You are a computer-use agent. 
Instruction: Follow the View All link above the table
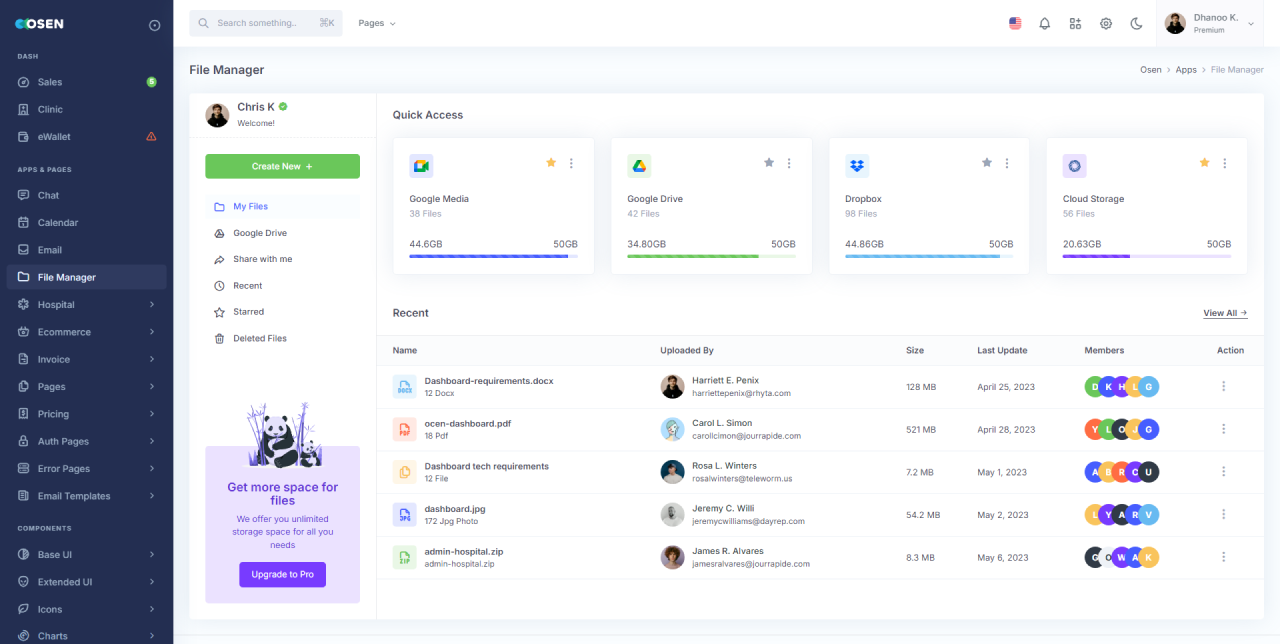click(x=1223, y=312)
